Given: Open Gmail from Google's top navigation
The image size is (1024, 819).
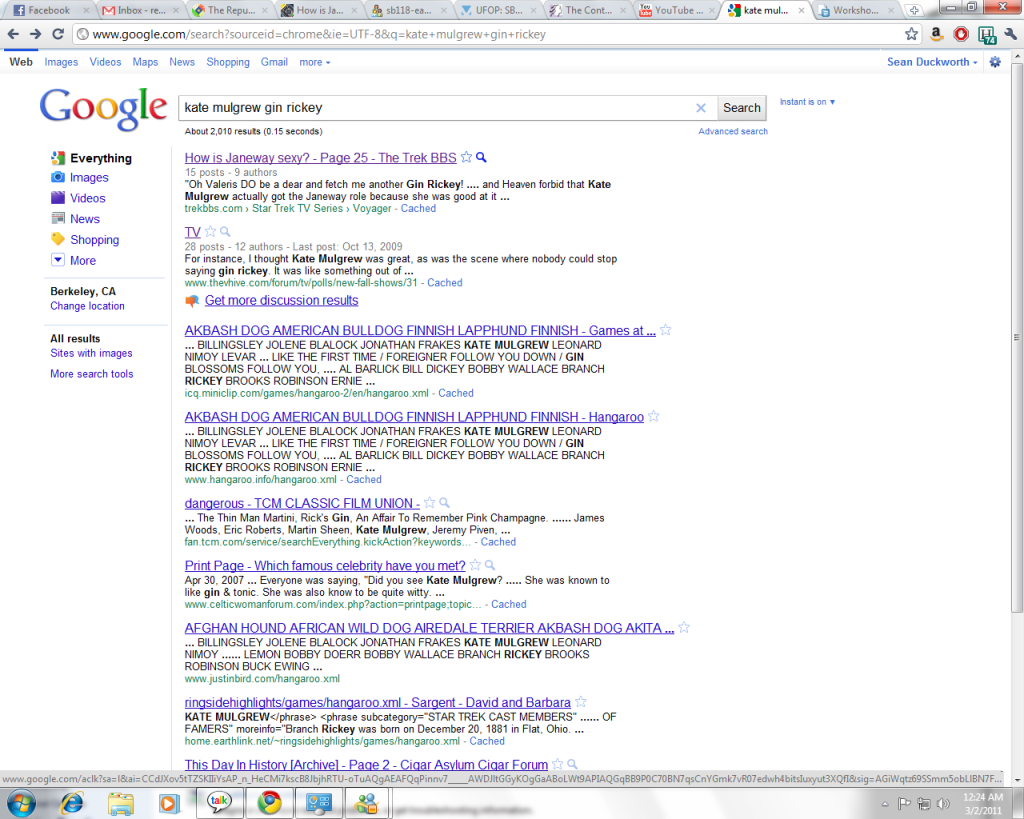Looking at the screenshot, I should pyautogui.click(x=274, y=62).
